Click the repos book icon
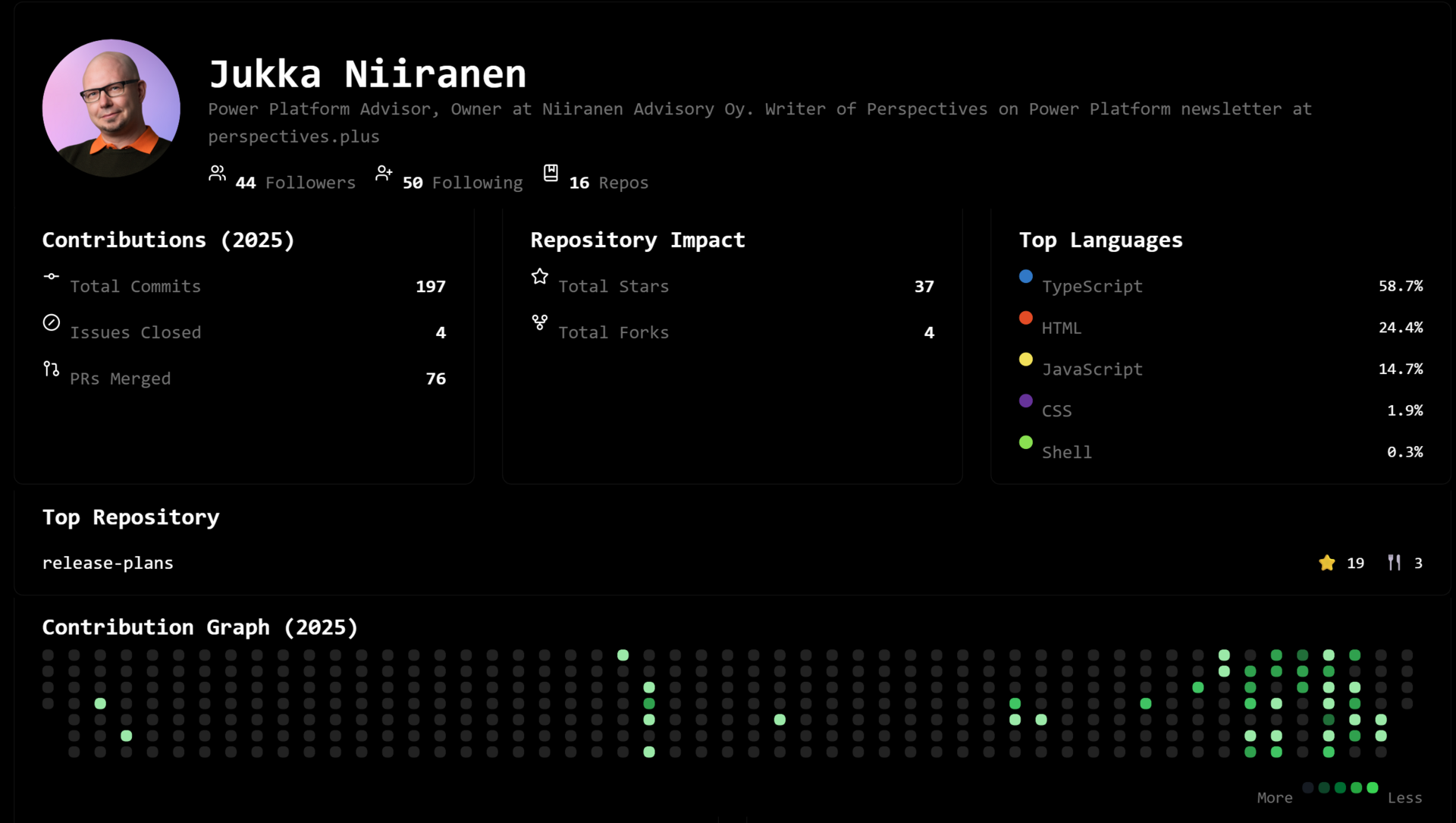1456x823 pixels. coord(551,173)
